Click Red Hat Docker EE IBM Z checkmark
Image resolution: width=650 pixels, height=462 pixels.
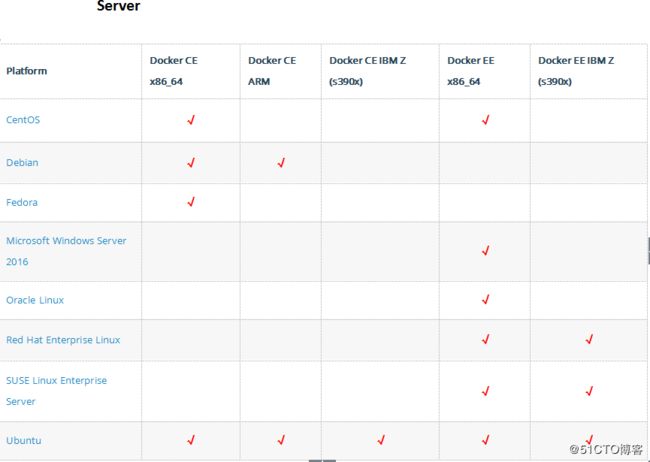(589, 339)
